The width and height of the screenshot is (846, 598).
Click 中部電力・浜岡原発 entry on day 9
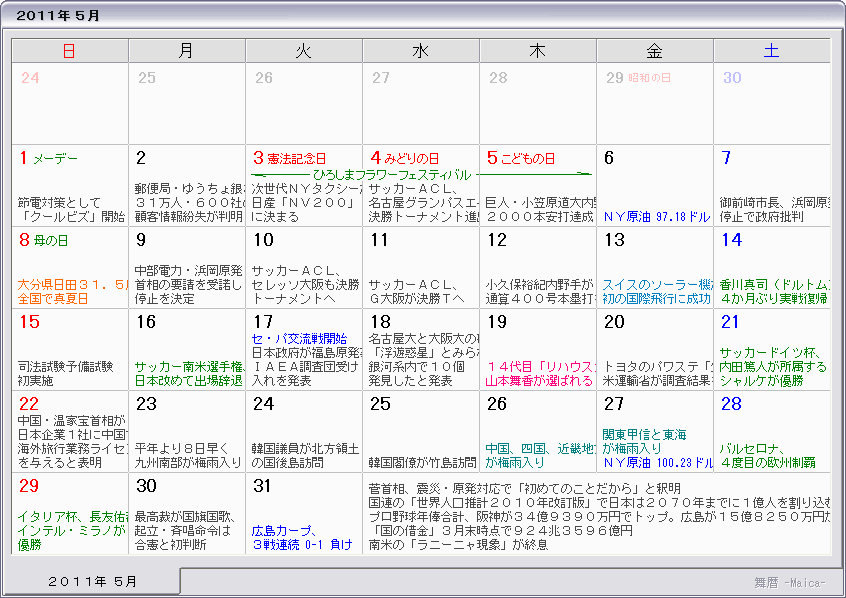click(188, 284)
